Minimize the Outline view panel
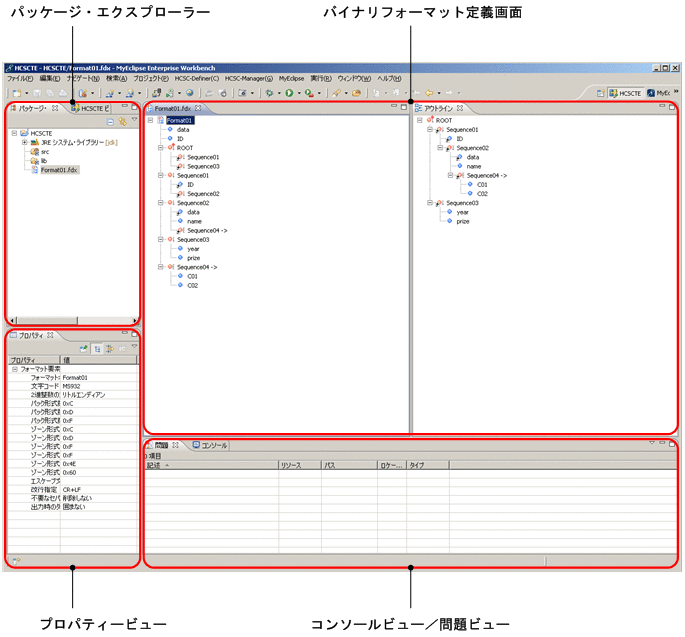685x637 pixels. click(662, 106)
